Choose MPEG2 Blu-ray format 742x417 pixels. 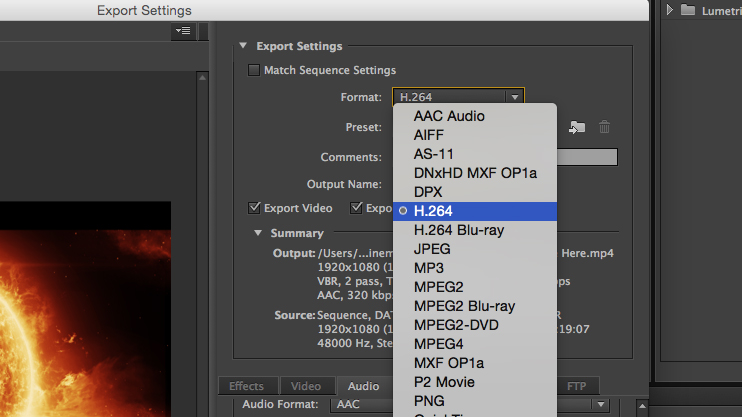475,306
